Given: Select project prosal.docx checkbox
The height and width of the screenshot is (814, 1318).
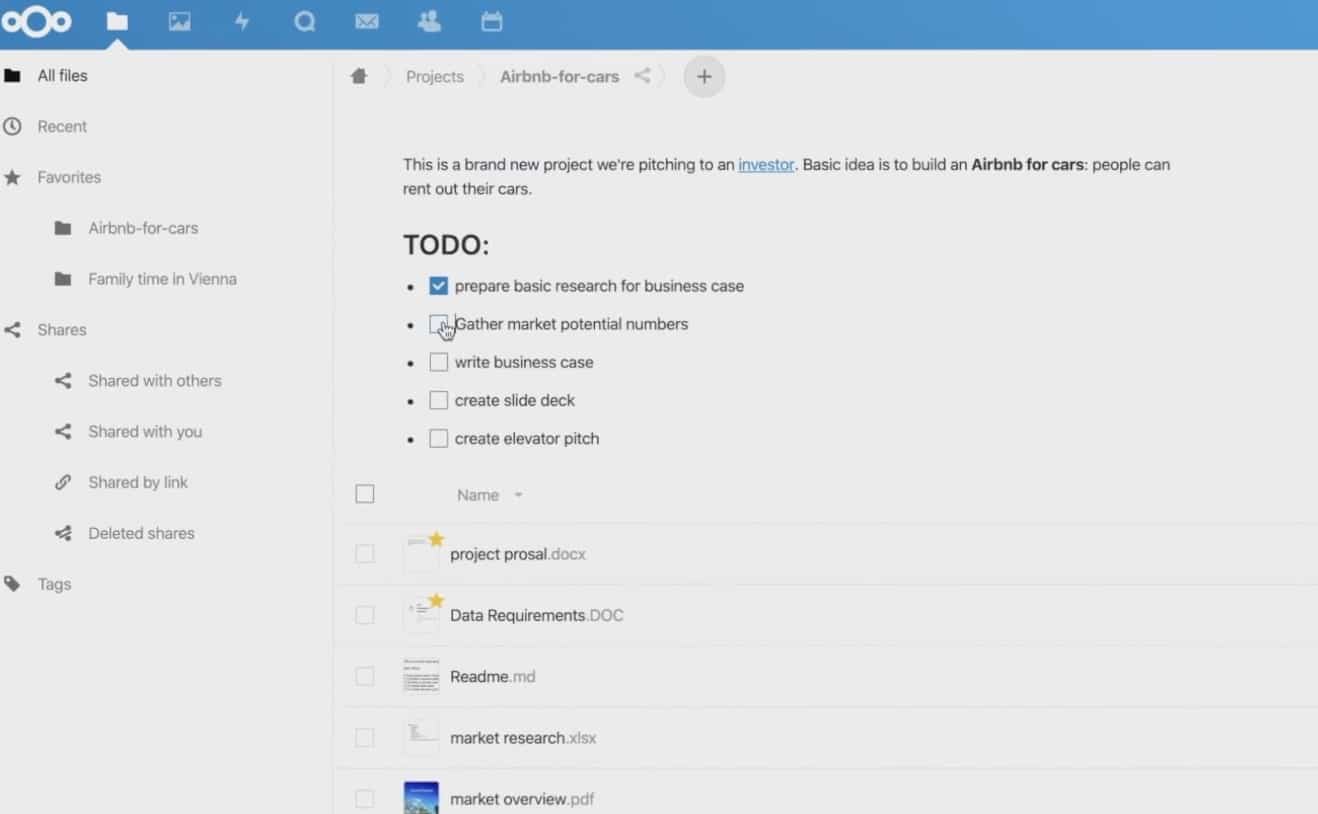Looking at the screenshot, I should [365, 554].
